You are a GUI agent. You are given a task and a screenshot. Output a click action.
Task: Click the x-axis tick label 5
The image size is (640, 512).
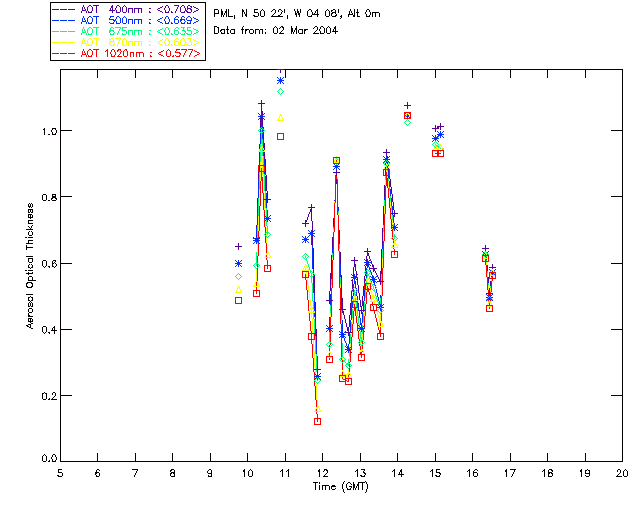pos(60,473)
